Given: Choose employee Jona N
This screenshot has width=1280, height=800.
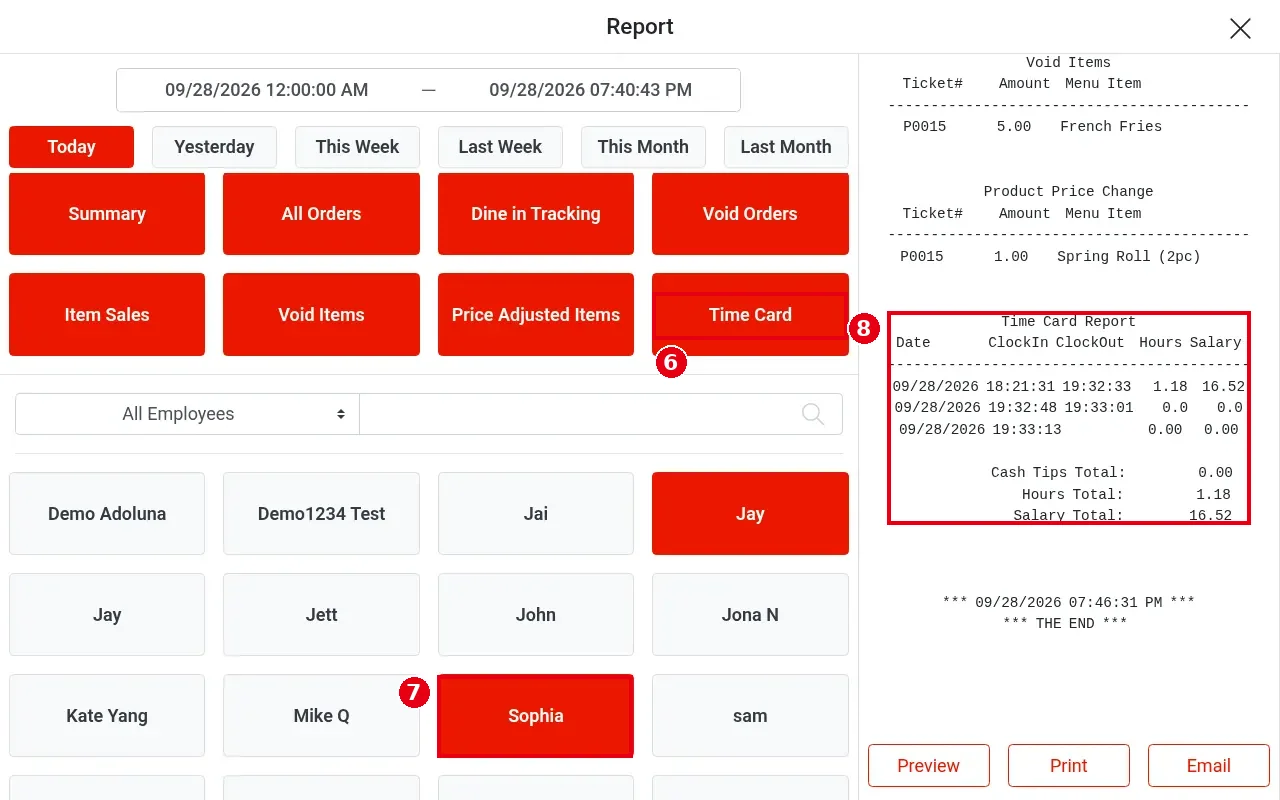Looking at the screenshot, I should click(750, 615).
